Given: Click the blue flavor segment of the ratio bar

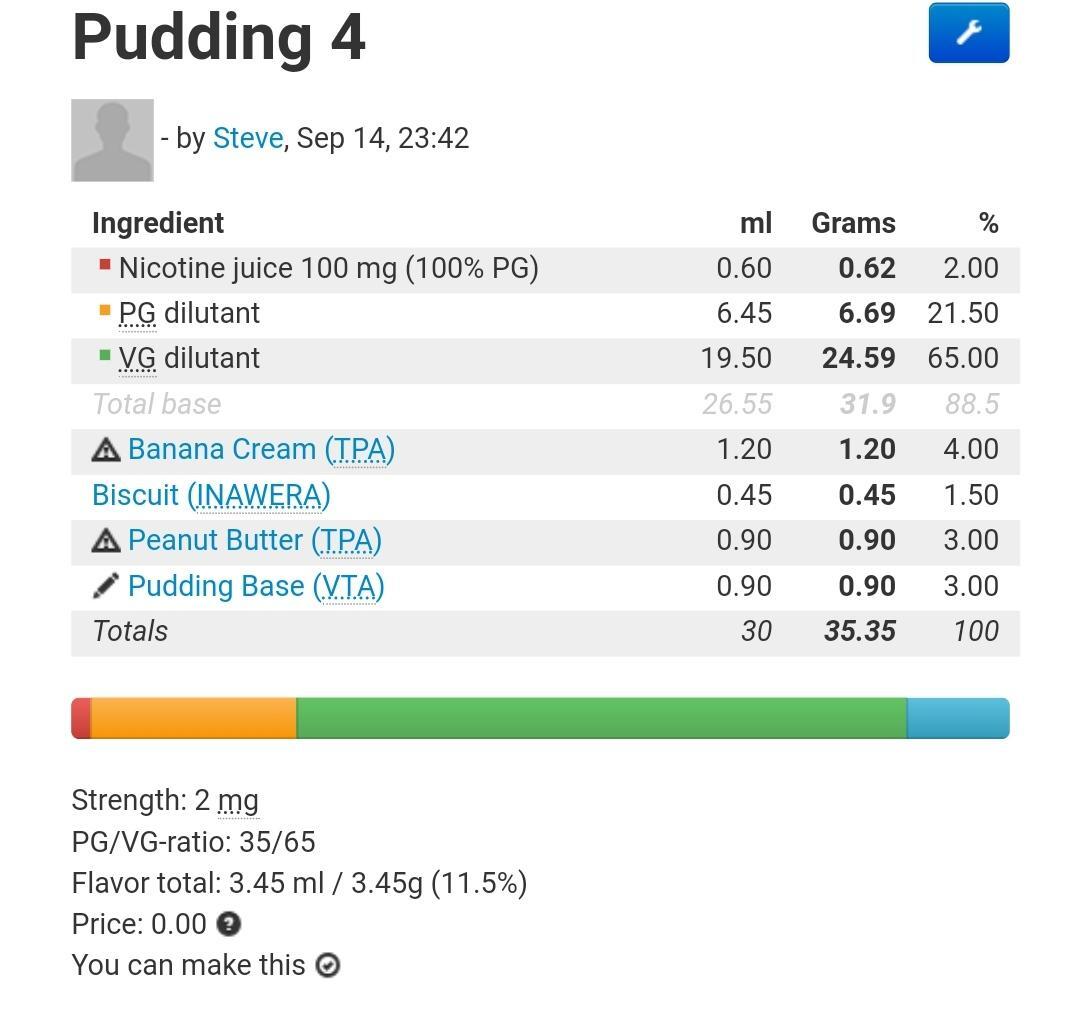Looking at the screenshot, I should pyautogui.click(x=957, y=719).
